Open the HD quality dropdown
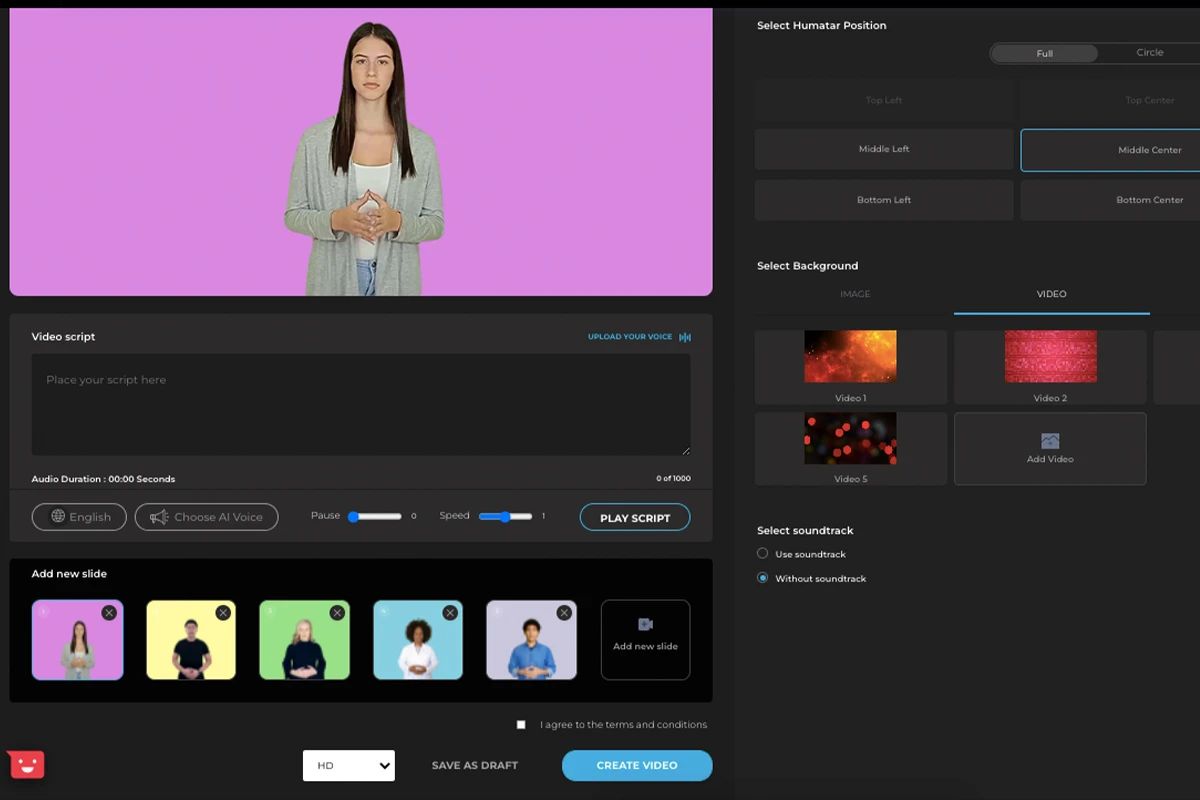 (349, 766)
